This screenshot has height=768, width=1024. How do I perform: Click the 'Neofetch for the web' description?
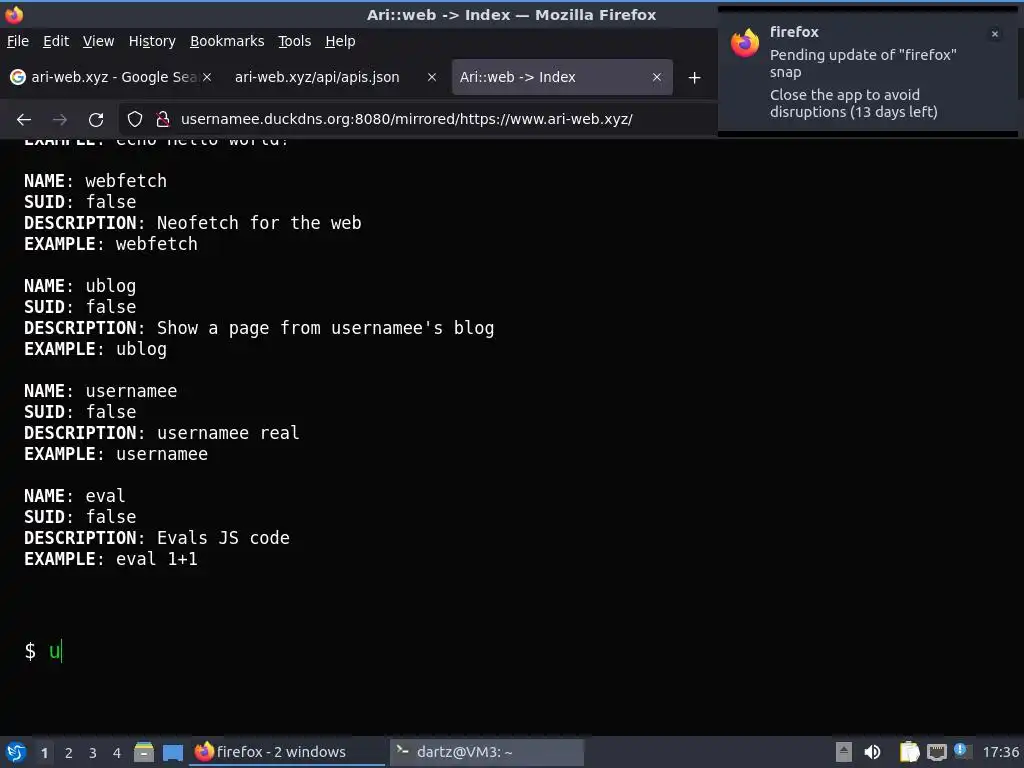click(259, 223)
